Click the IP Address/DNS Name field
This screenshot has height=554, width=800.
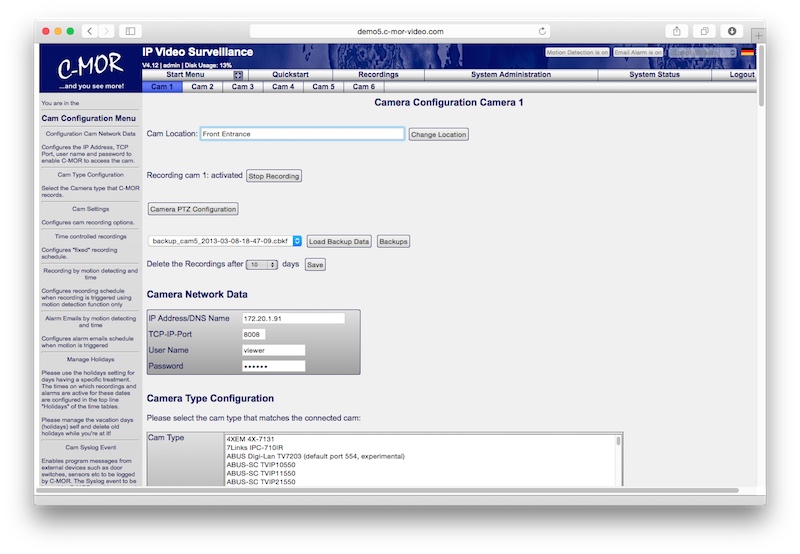click(293, 318)
